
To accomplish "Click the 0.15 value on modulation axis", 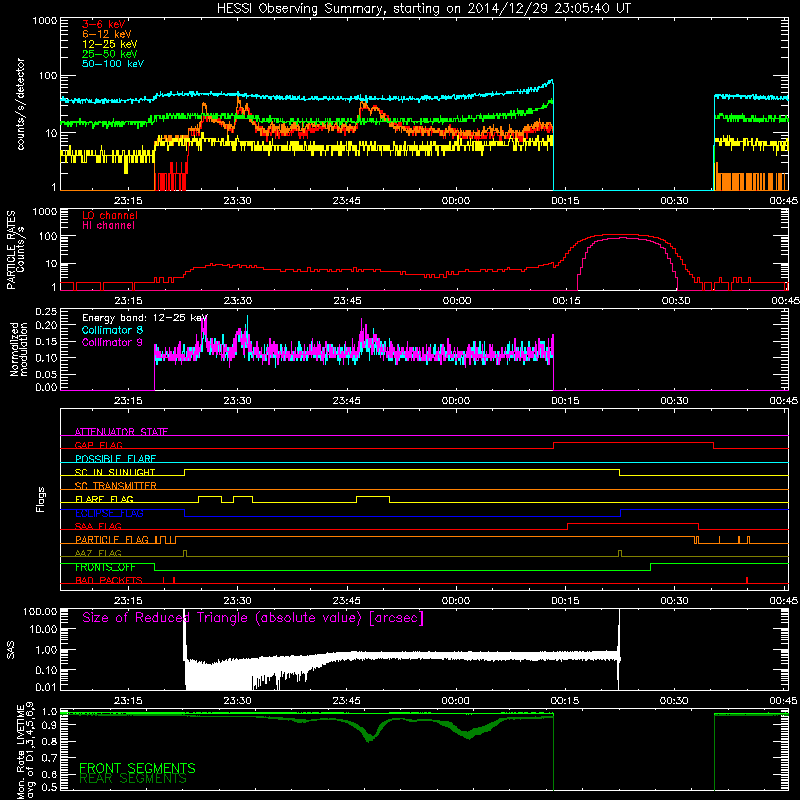I will (x=46, y=341).
